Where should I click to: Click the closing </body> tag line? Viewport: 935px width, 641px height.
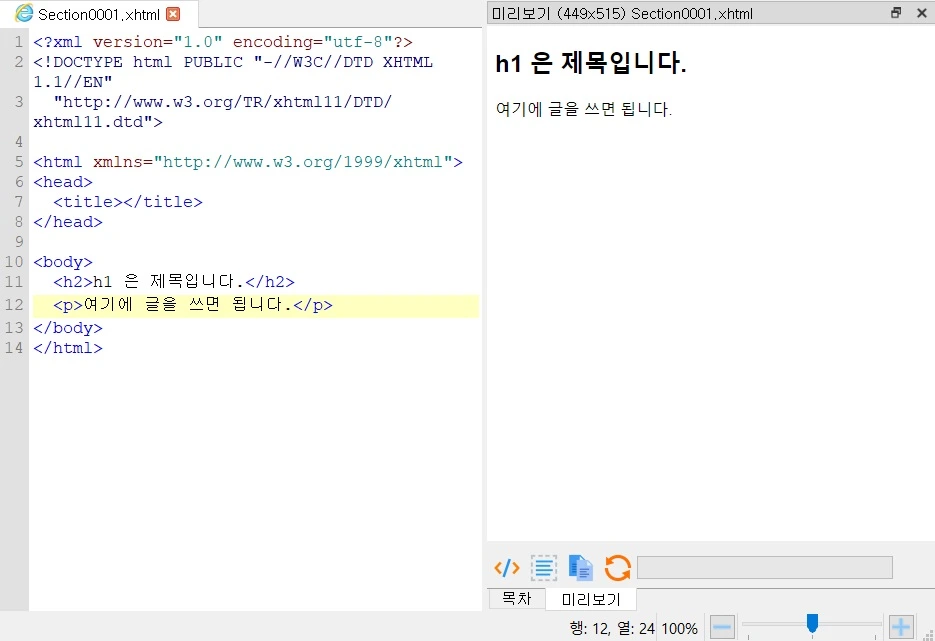pyautogui.click(x=67, y=328)
